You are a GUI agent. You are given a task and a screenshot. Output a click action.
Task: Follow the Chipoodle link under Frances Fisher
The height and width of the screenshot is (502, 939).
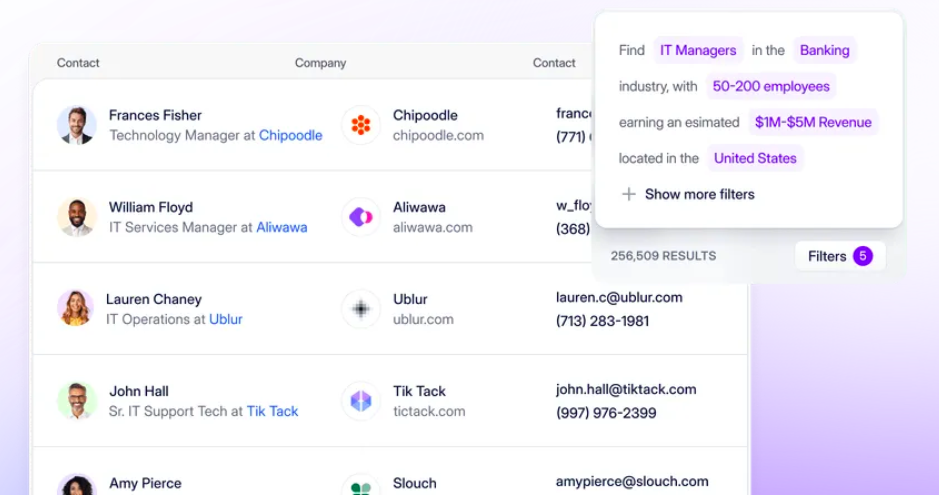click(x=290, y=135)
